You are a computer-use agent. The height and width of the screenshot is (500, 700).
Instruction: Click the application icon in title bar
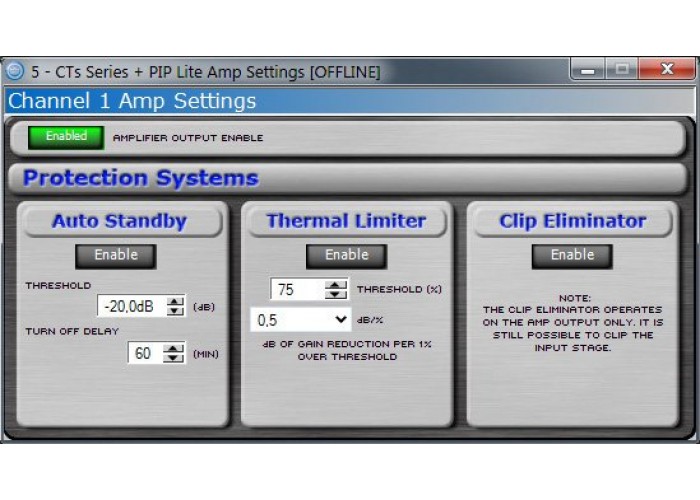tap(15, 71)
